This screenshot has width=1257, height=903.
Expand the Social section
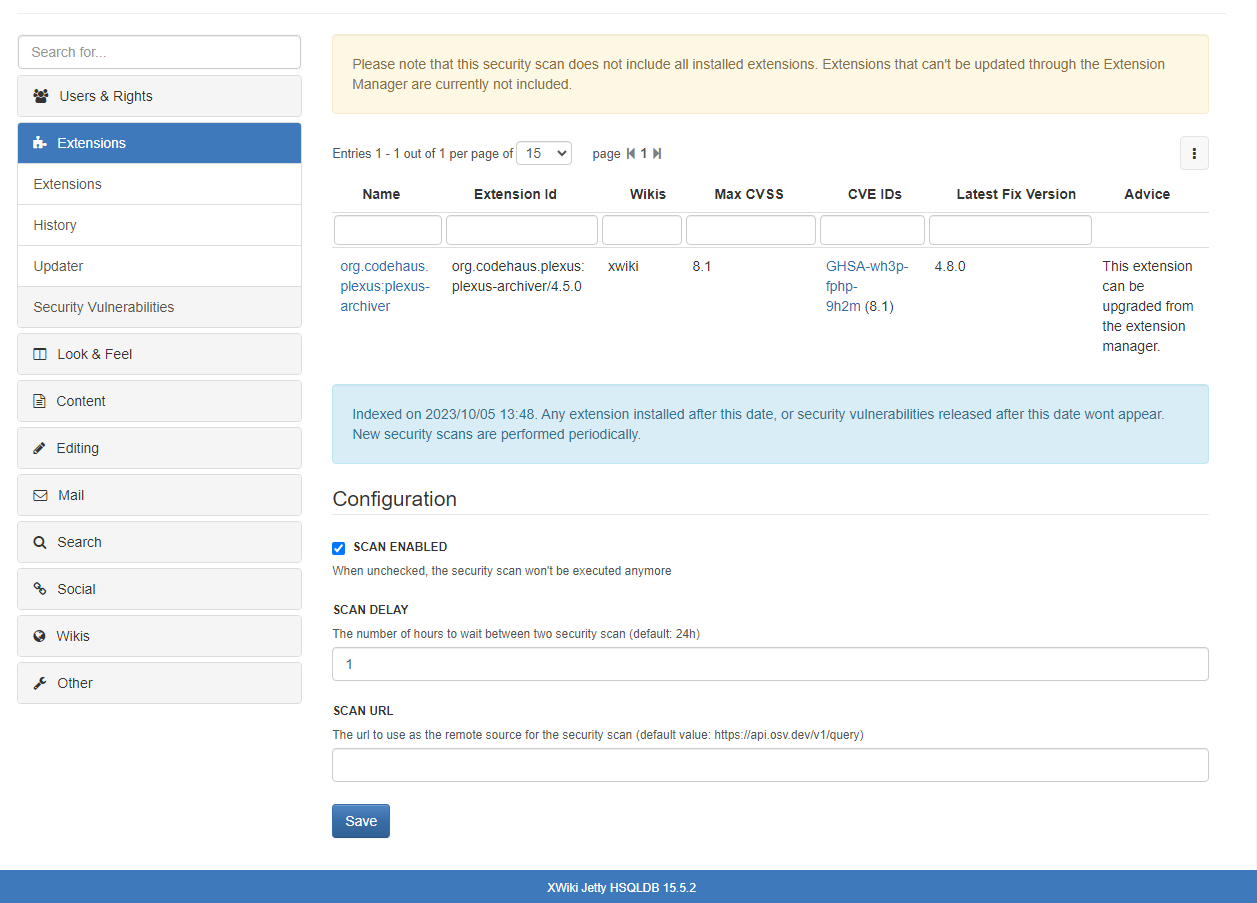click(x=159, y=589)
